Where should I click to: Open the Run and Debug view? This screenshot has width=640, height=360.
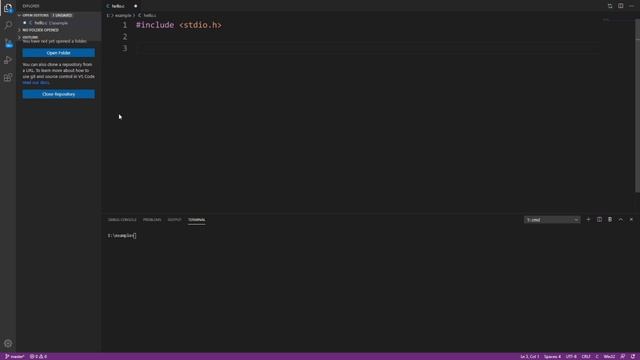click(8, 60)
